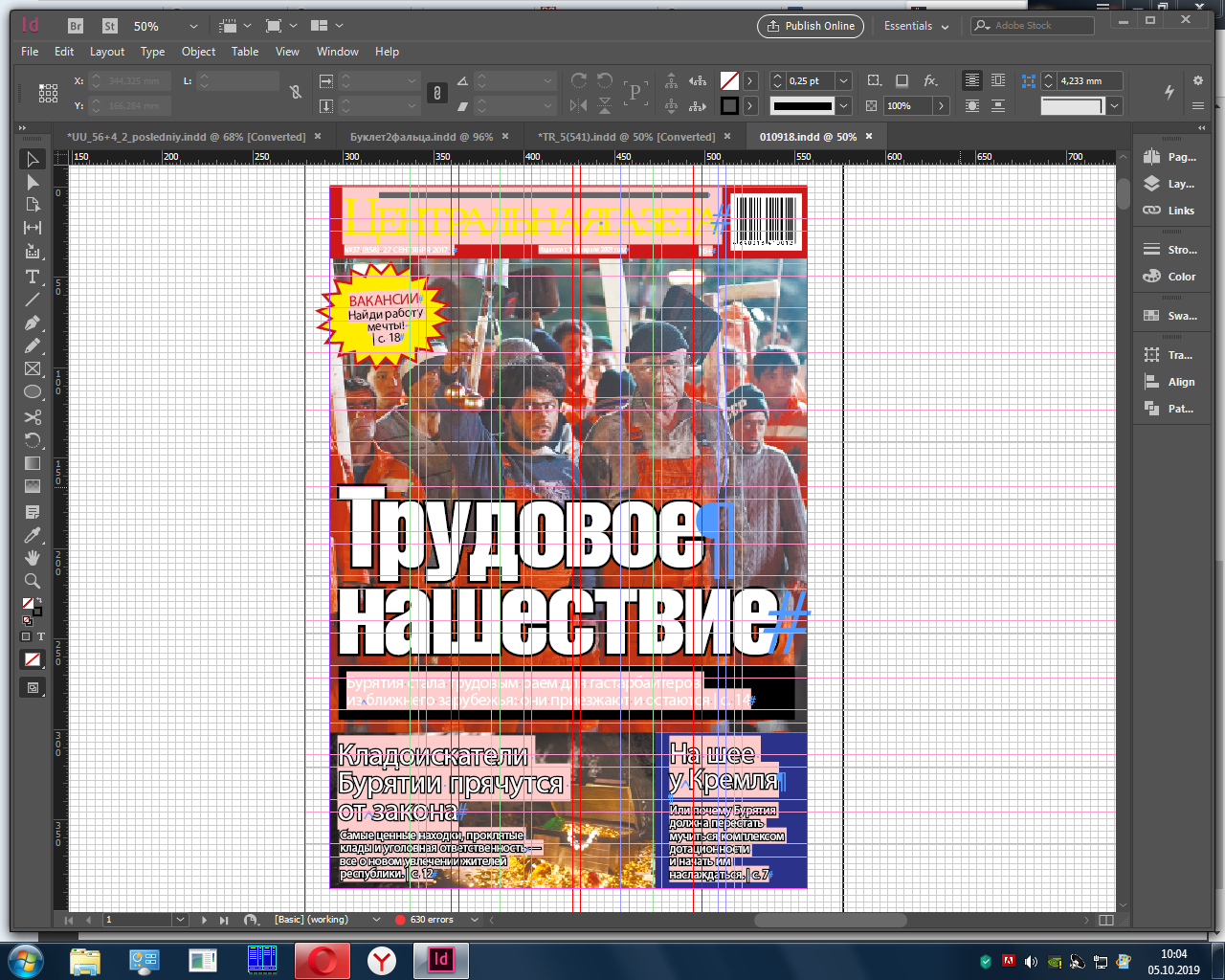Toggle formatting affects text T button
Viewport: 1225px width, 980px height.
40,636
